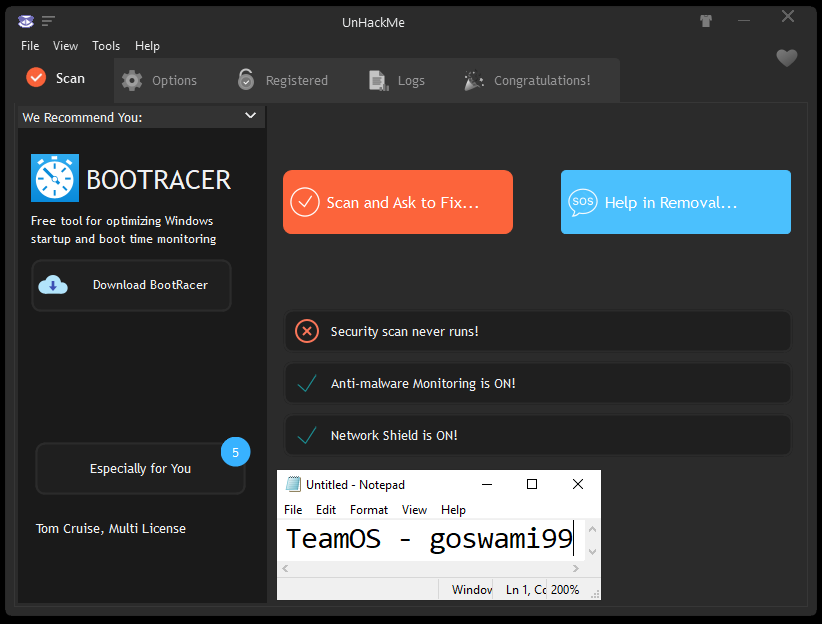
Task: Click the UnHackMe eye logo icon
Action: click(26, 21)
